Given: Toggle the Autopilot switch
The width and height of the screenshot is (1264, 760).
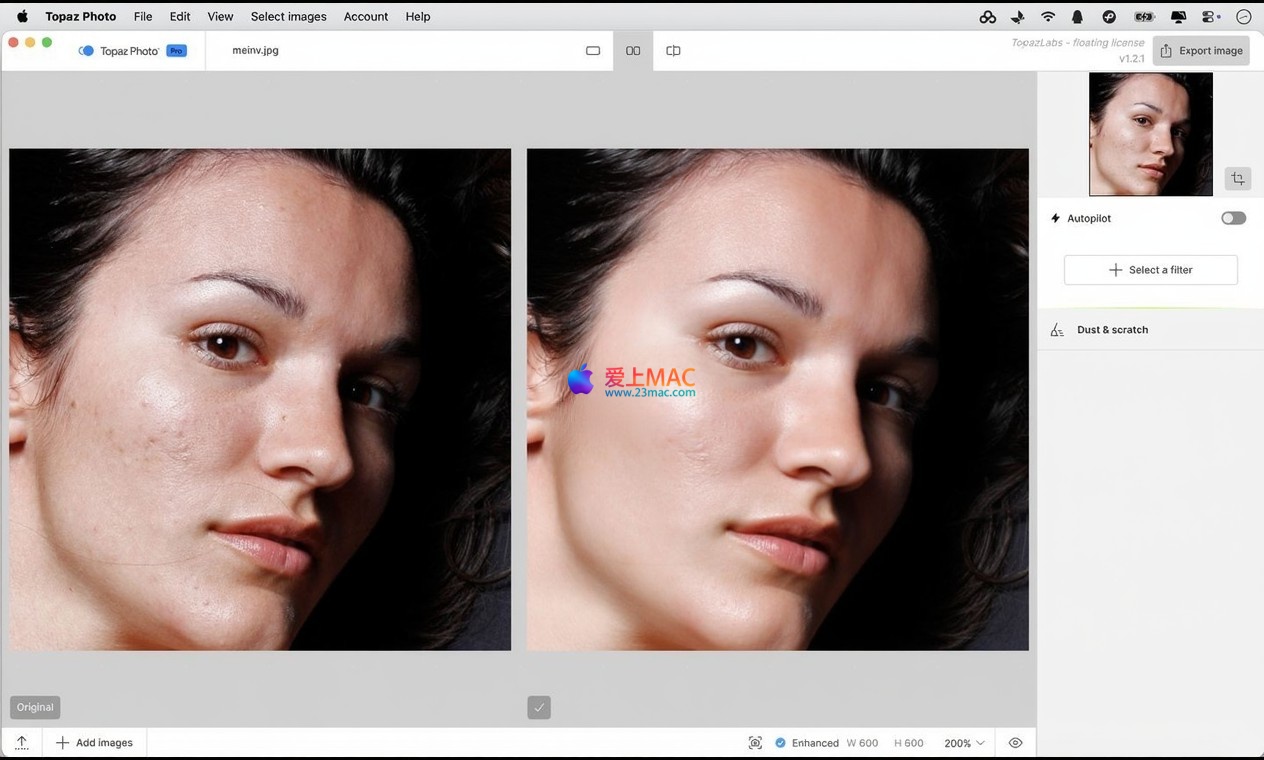Looking at the screenshot, I should point(1233,218).
